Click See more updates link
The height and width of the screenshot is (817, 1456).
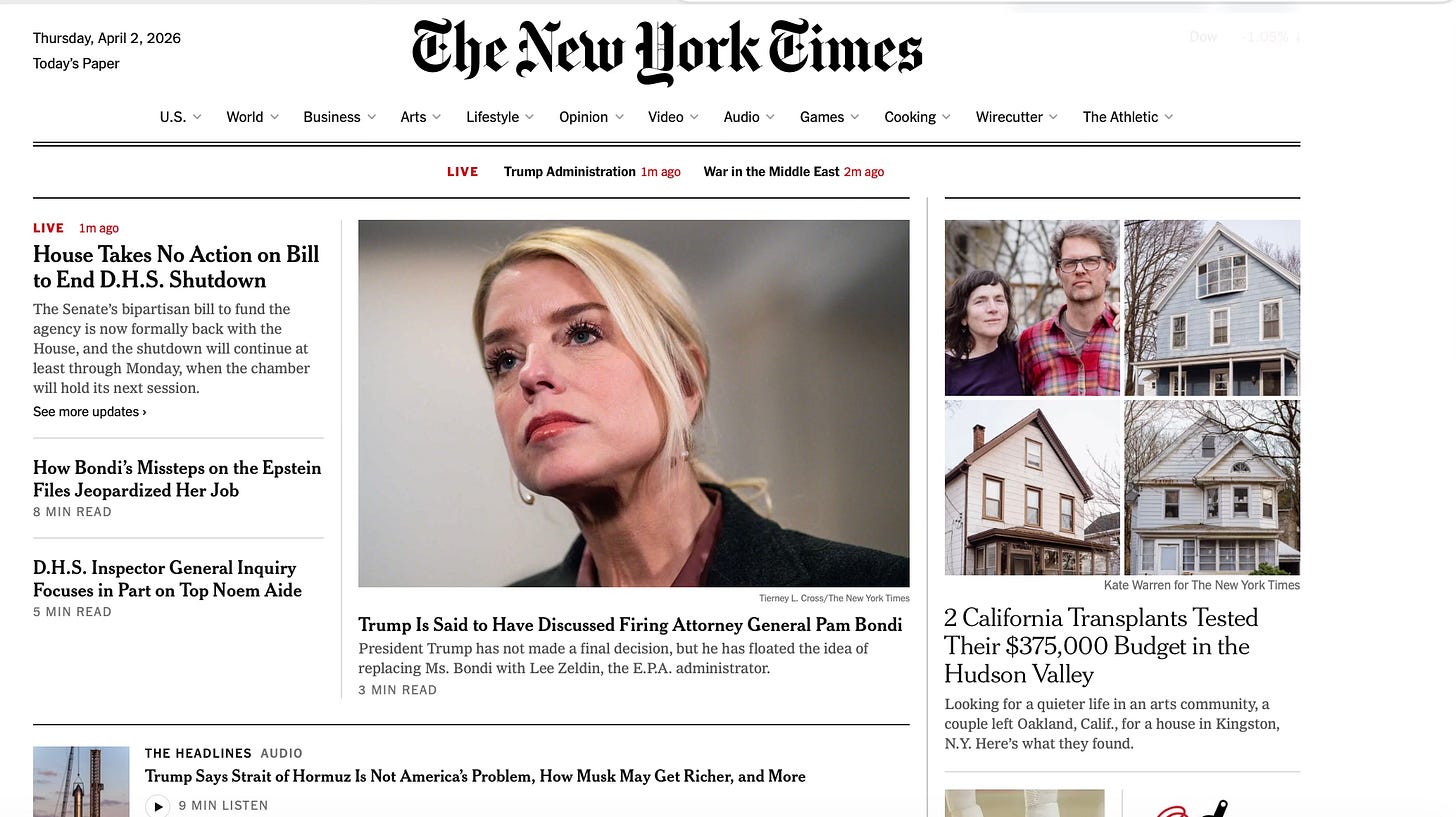click(90, 412)
